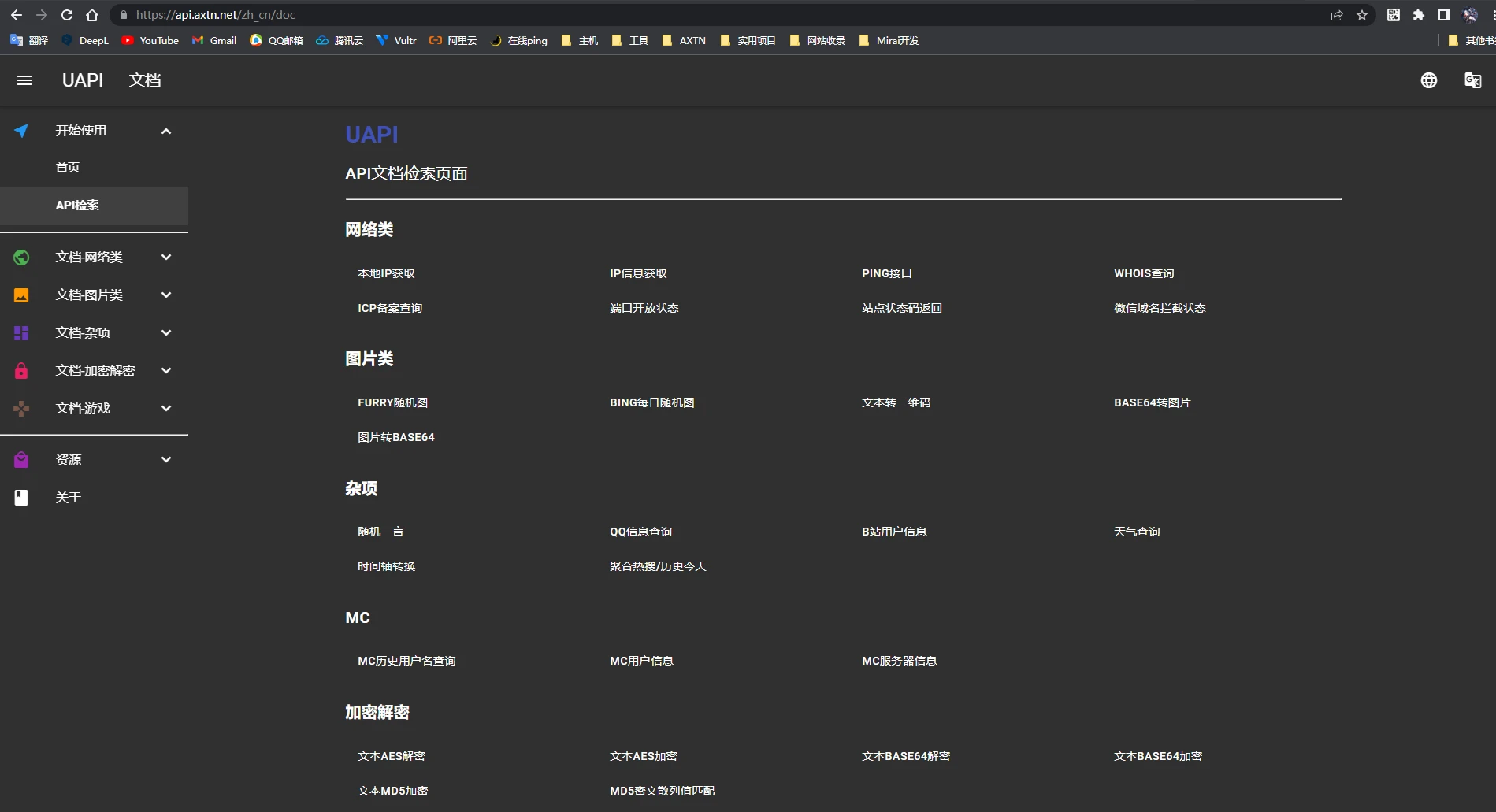
Task: Open the AXTN bookmark folder
Action: (684, 40)
